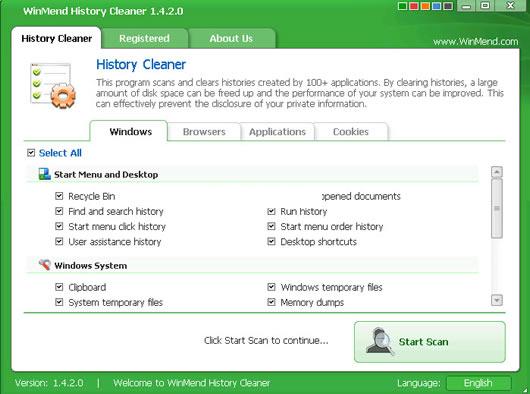The image size is (530, 394).
Task: Select the blue color theme swatch
Action: click(x=437, y=6)
